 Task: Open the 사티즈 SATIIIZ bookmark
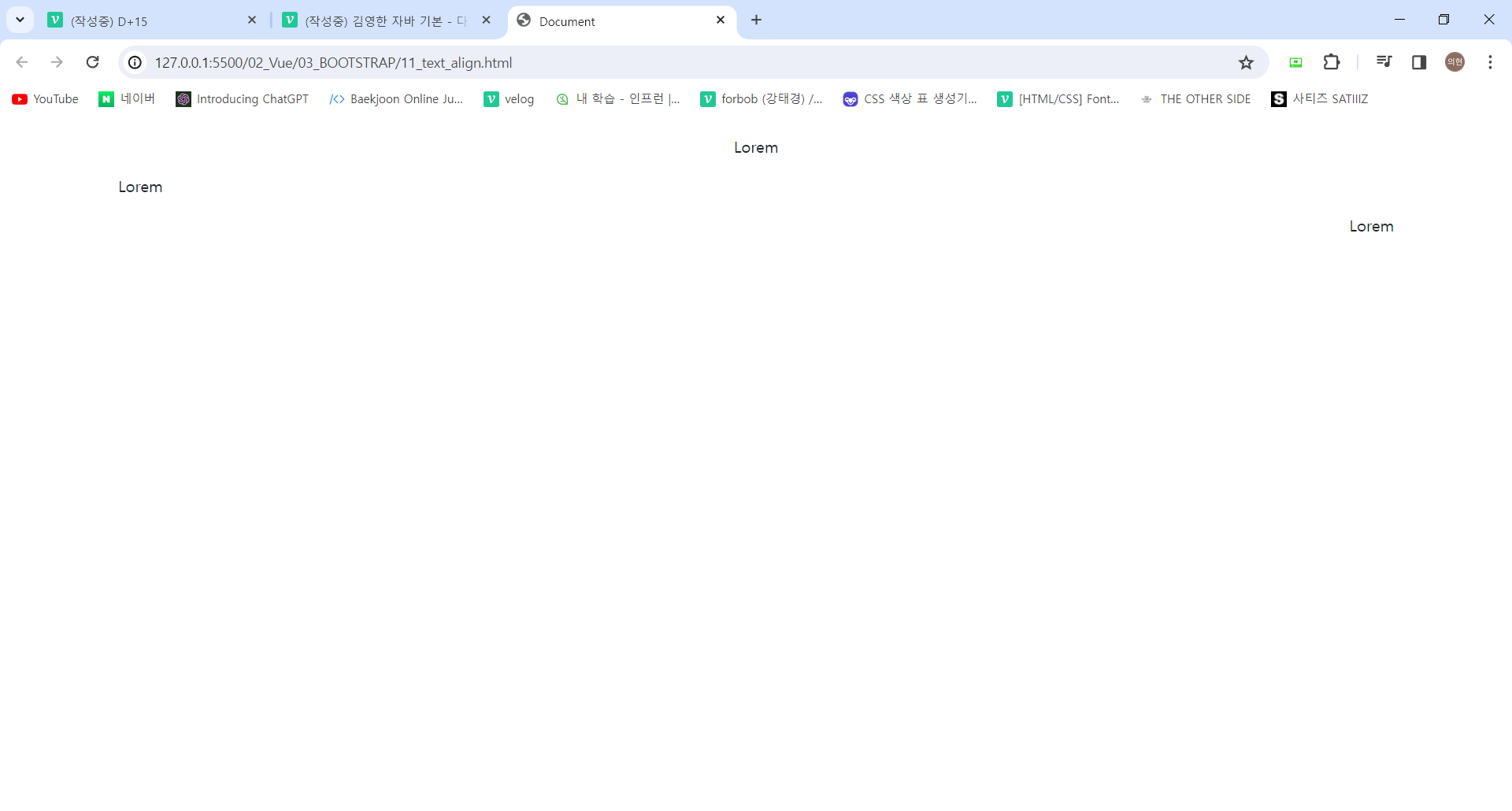coord(1320,99)
